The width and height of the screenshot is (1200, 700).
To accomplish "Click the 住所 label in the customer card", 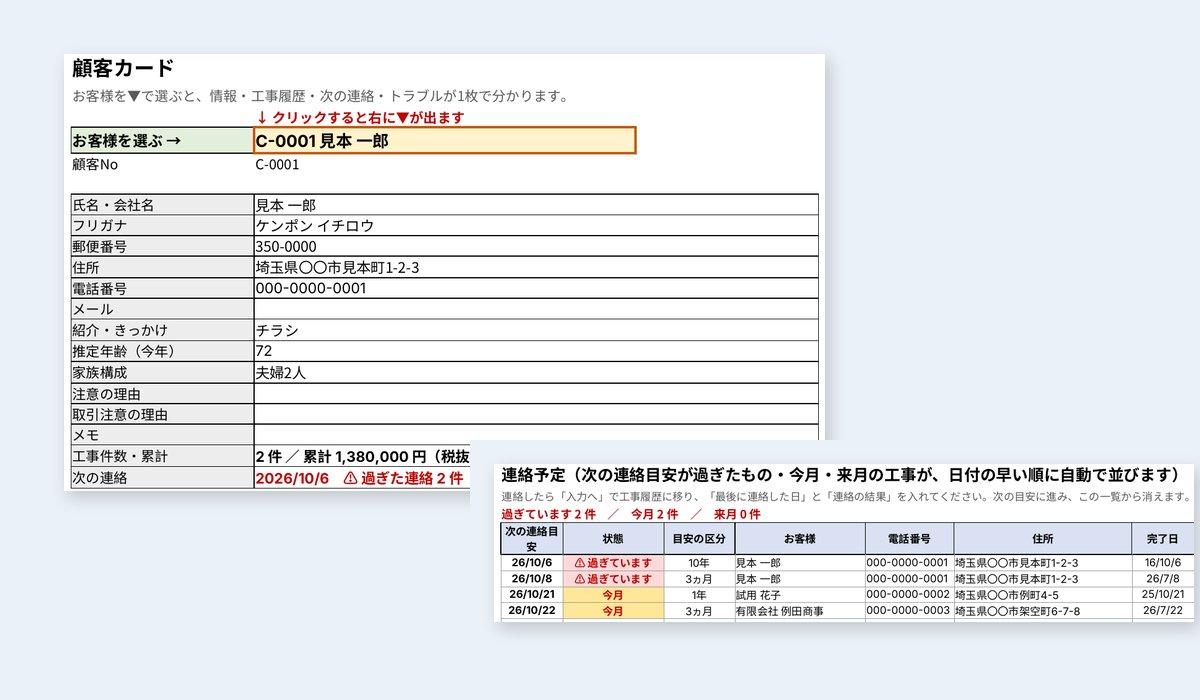I will 162,268.
